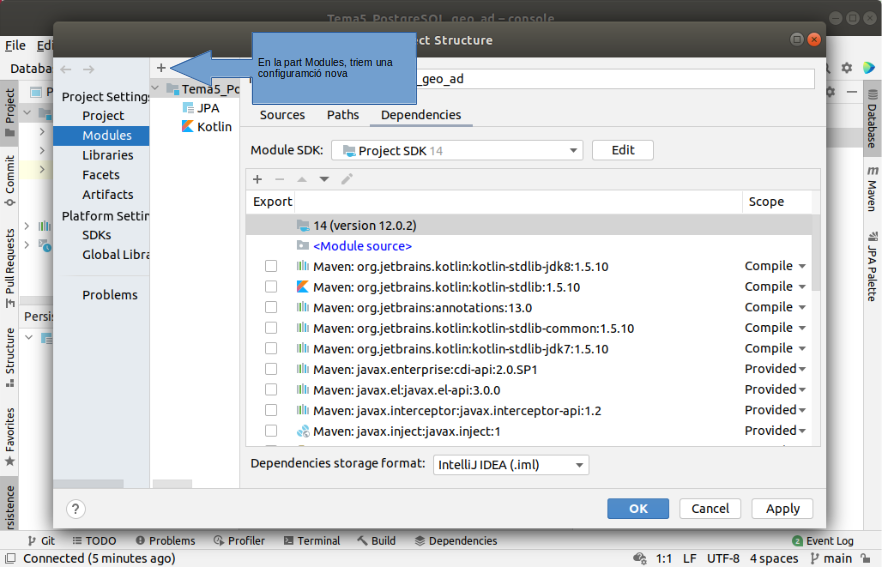This screenshot has height=567, width=882.
Task: Click the dependency list vertical scrollbar
Action: pos(816,253)
